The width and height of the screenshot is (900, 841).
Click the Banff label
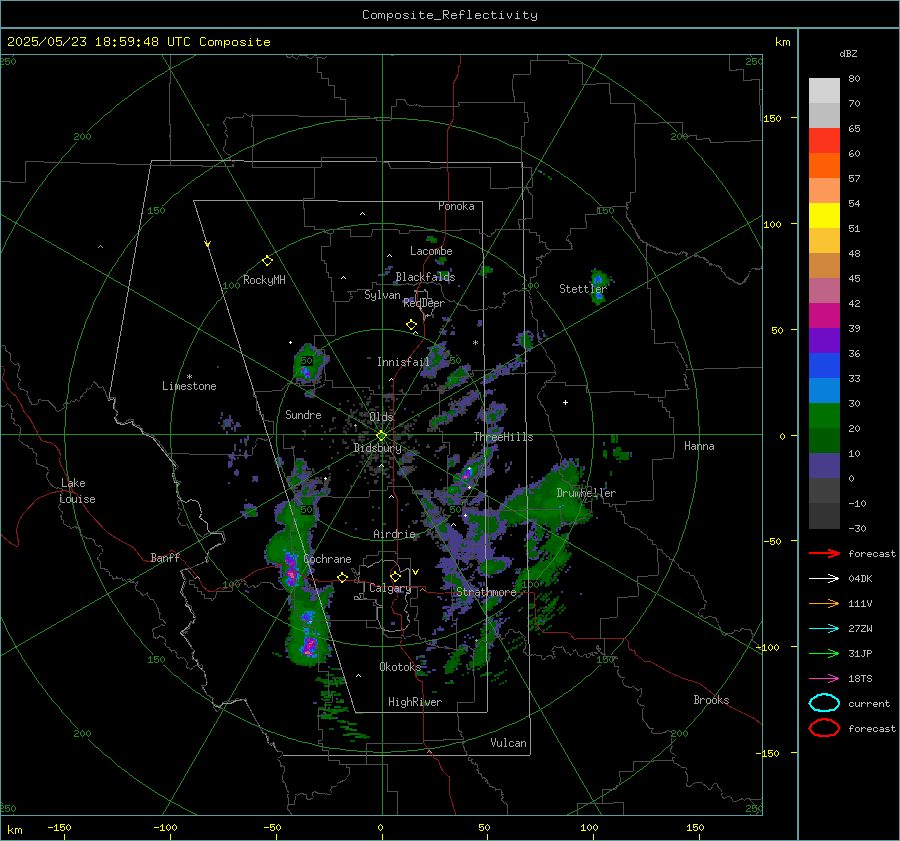pos(165,557)
